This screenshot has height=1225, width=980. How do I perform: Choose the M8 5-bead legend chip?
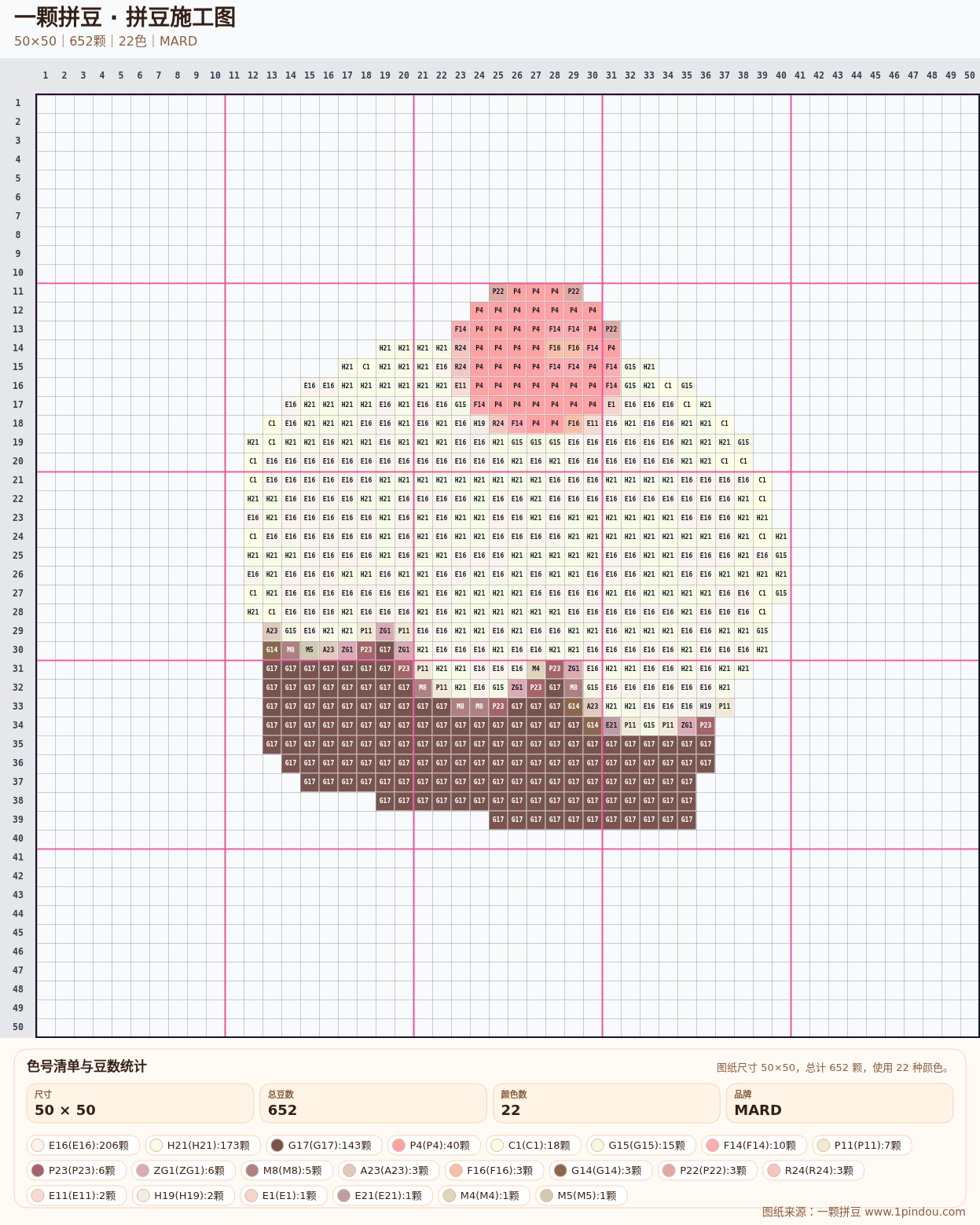(287, 1170)
